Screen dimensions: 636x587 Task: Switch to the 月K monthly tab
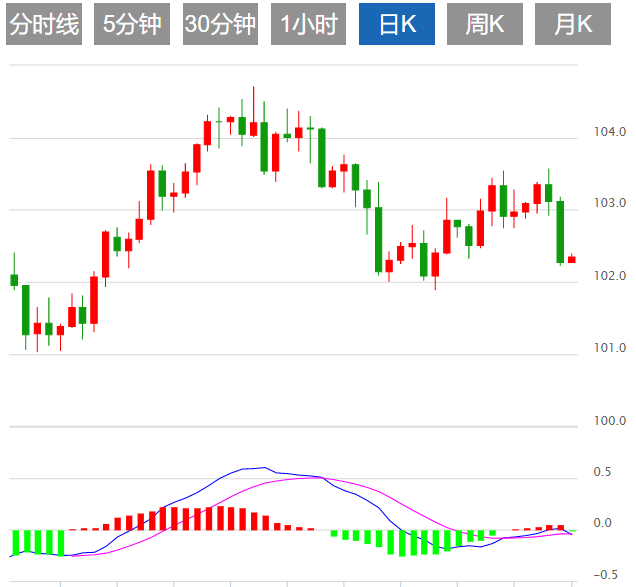click(573, 24)
